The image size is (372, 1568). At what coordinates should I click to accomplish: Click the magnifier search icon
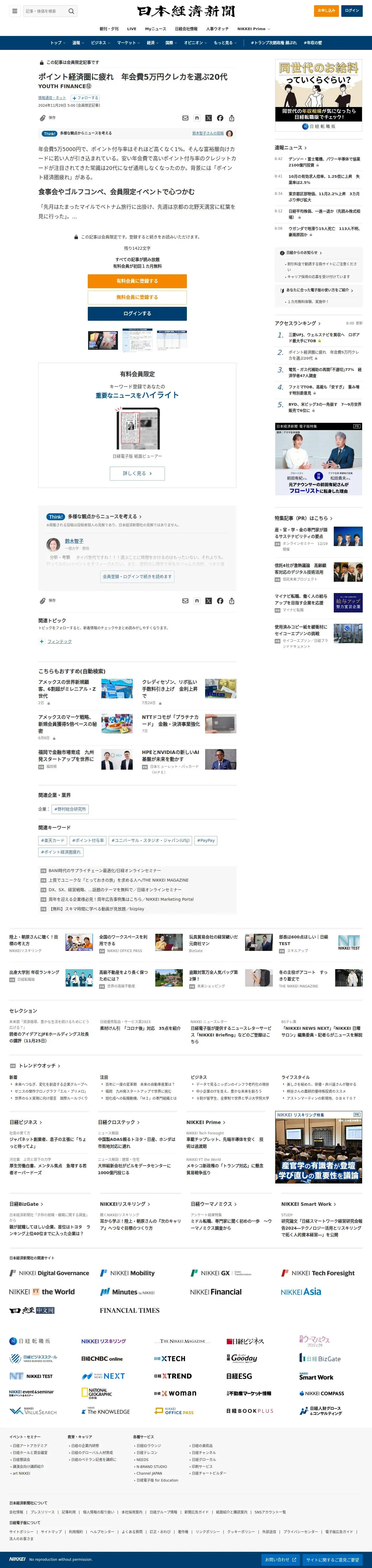click(x=71, y=11)
